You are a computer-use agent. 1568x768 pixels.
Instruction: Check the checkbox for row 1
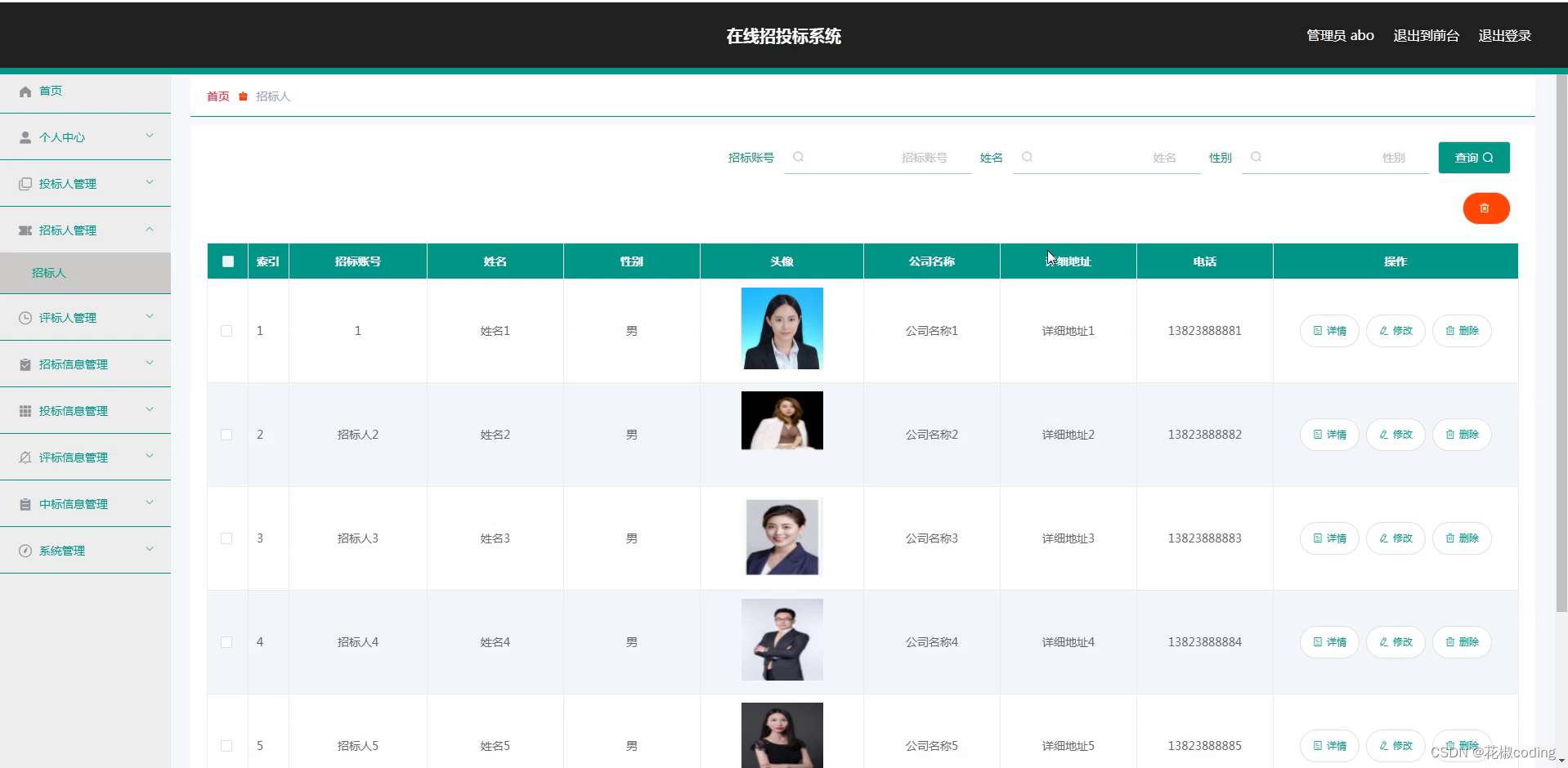[226, 331]
